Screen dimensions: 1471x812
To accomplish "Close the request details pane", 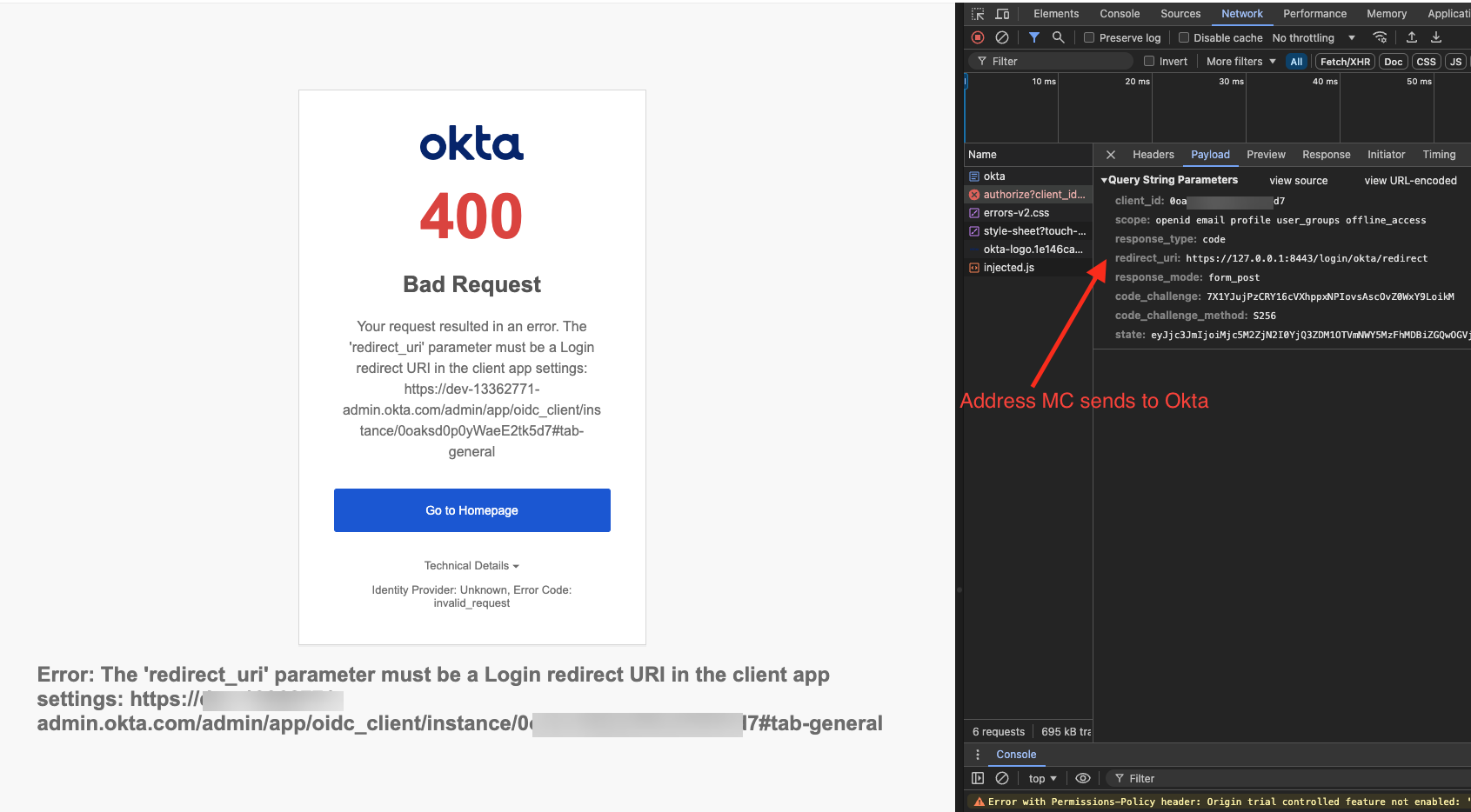I will coord(1111,155).
